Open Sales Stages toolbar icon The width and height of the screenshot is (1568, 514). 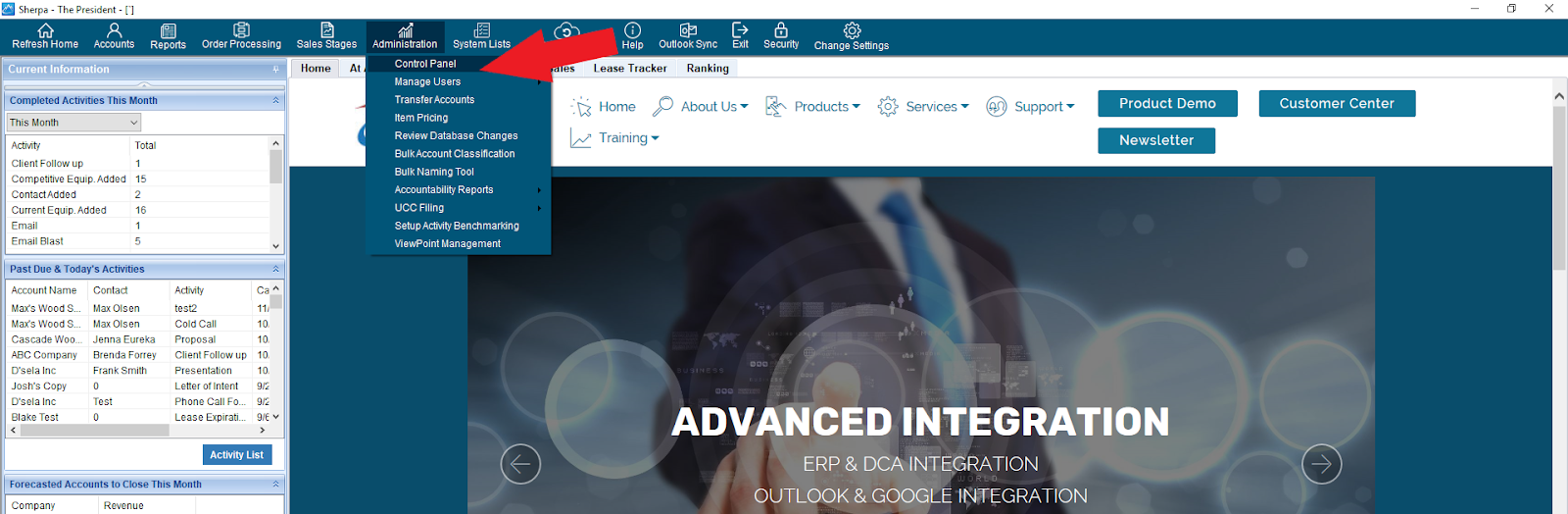(x=326, y=36)
